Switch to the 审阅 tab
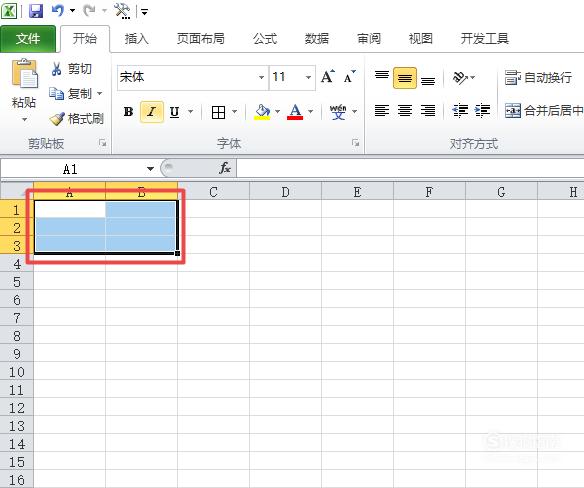Viewport: 584px width, 488px height. tap(369, 38)
